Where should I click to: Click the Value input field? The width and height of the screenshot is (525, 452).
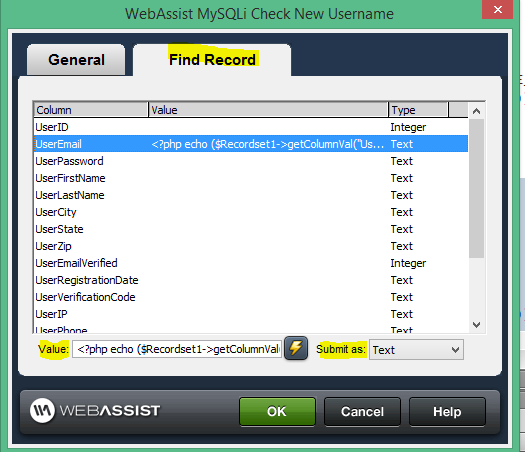click(x=177, y=349)
